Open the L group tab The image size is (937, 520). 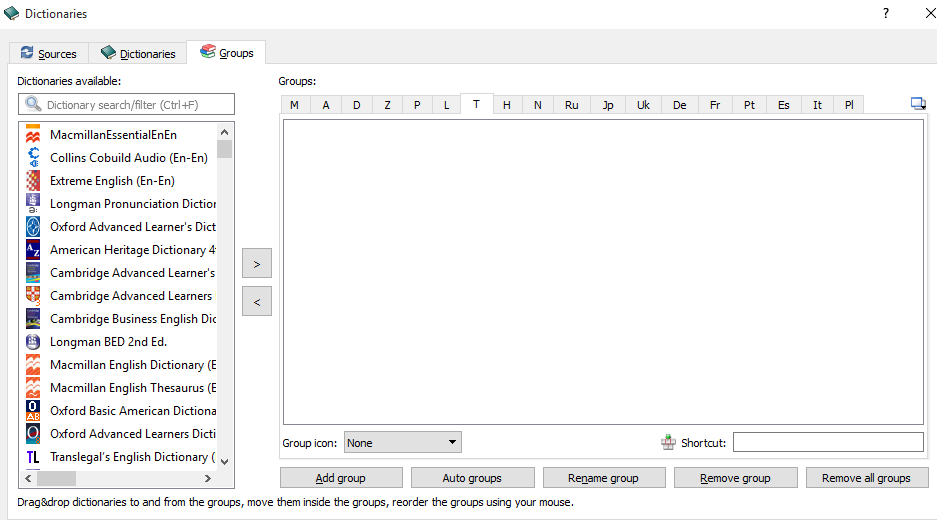pos(446,105)
